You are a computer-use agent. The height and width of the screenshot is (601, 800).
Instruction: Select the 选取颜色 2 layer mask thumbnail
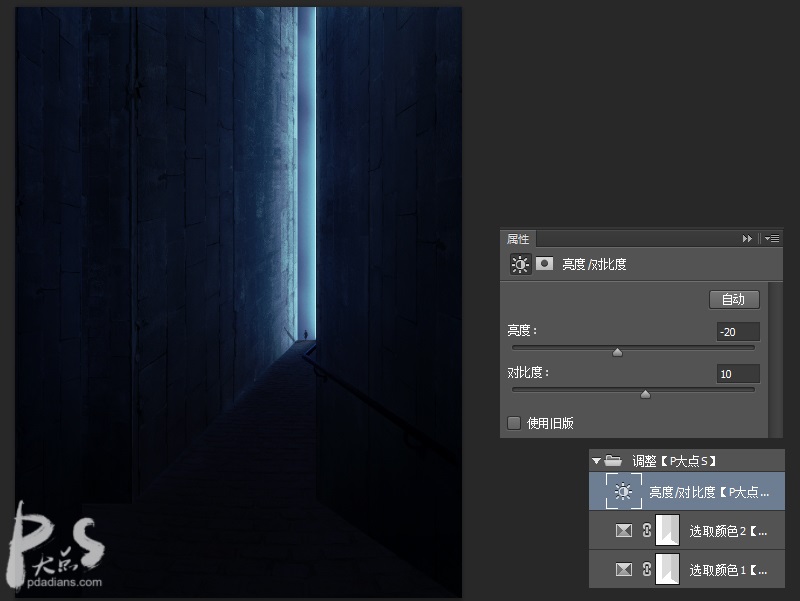point(667,531)
